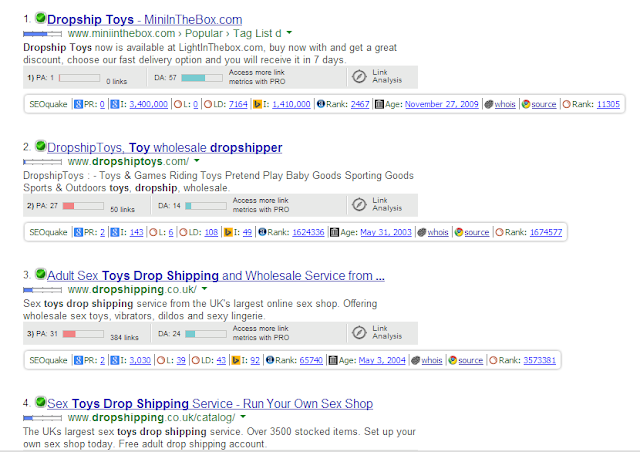This screenshot has width=640, height=452.
Task: Click Google PR icon in result 3 SEOquake bar
Action: click(78, 360)
